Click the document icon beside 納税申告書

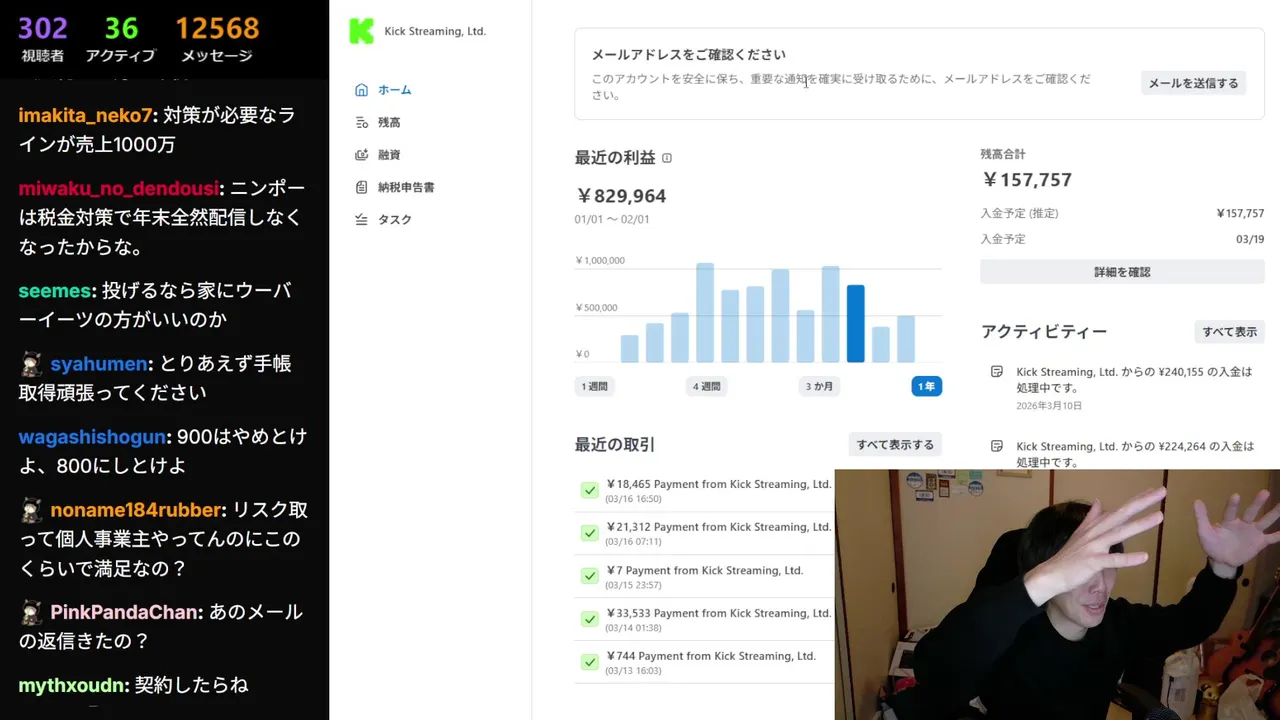362,187
